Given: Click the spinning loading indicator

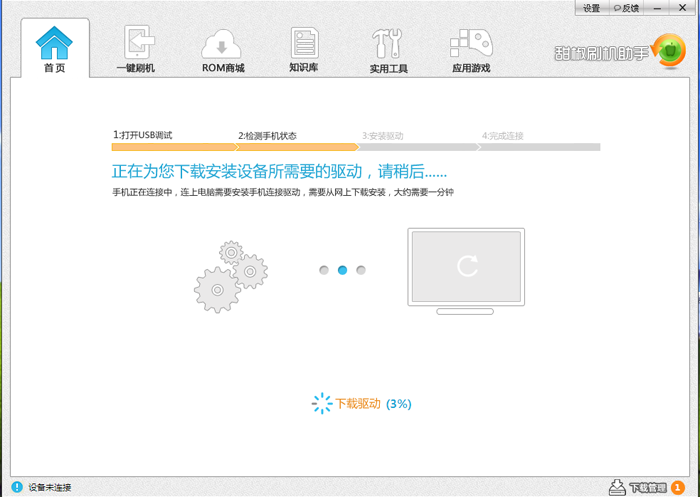Looking at the screenshot, I should [322, 404].
